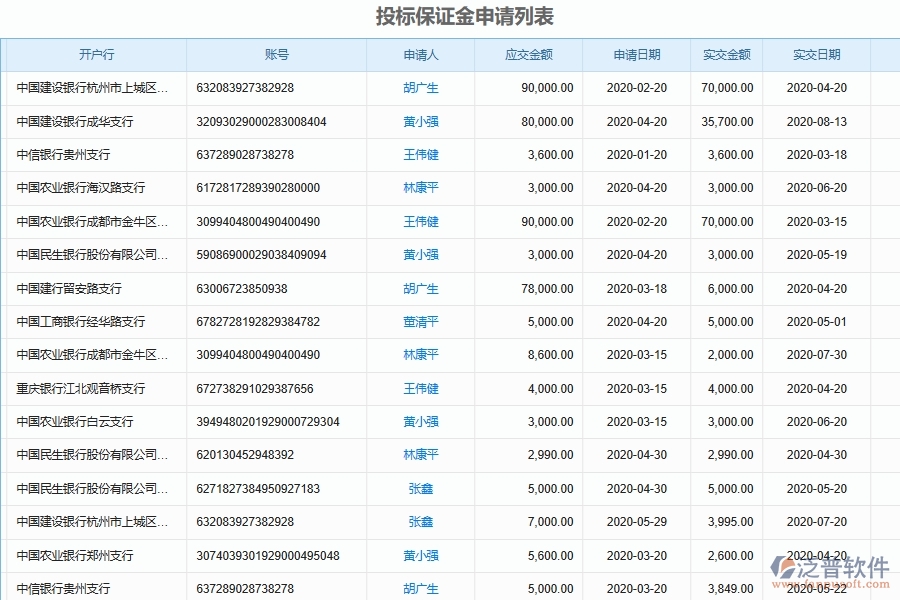The height and width of the screenshot is (600, 900).
Task: Open applicant 王伟健 in 中信银行贵州支行 row
Action: pyautogui.click(x=421, y=155)
